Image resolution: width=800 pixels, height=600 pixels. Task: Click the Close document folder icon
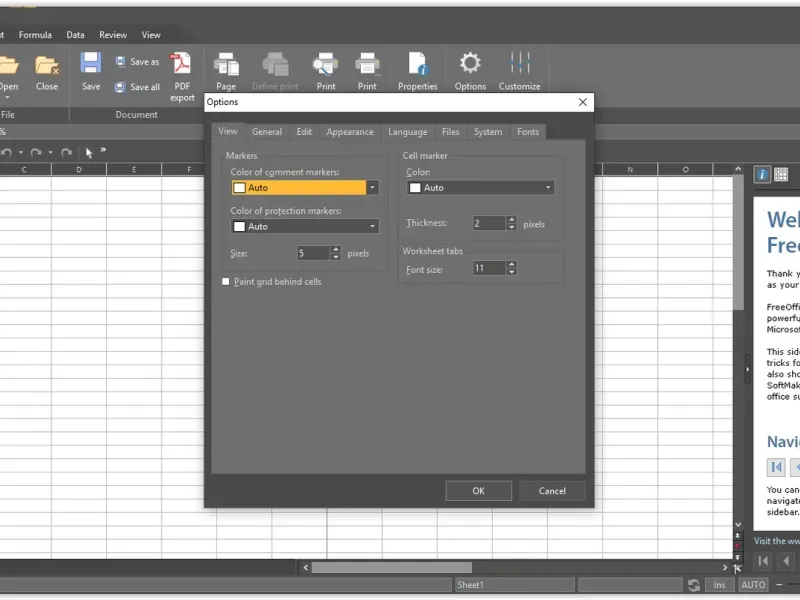[47, 65]
